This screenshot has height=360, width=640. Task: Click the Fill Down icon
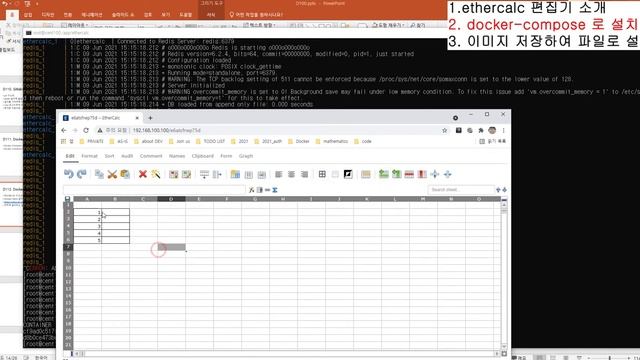[204, 174]
